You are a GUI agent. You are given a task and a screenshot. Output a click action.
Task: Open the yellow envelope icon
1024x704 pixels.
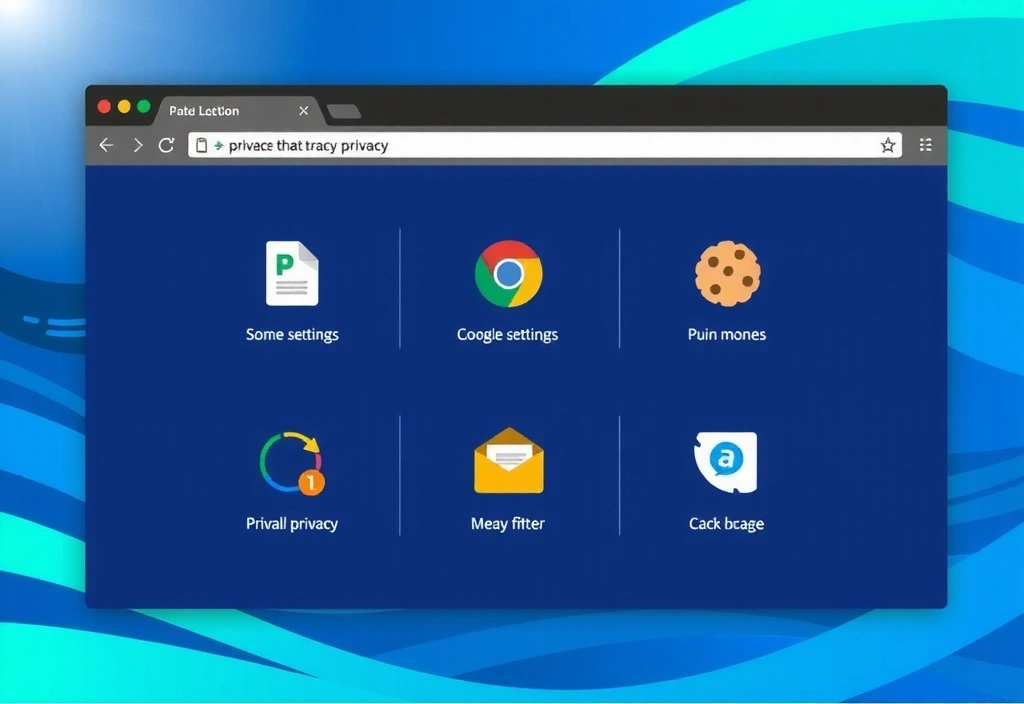pyautogui.click(x=508, y=461)
